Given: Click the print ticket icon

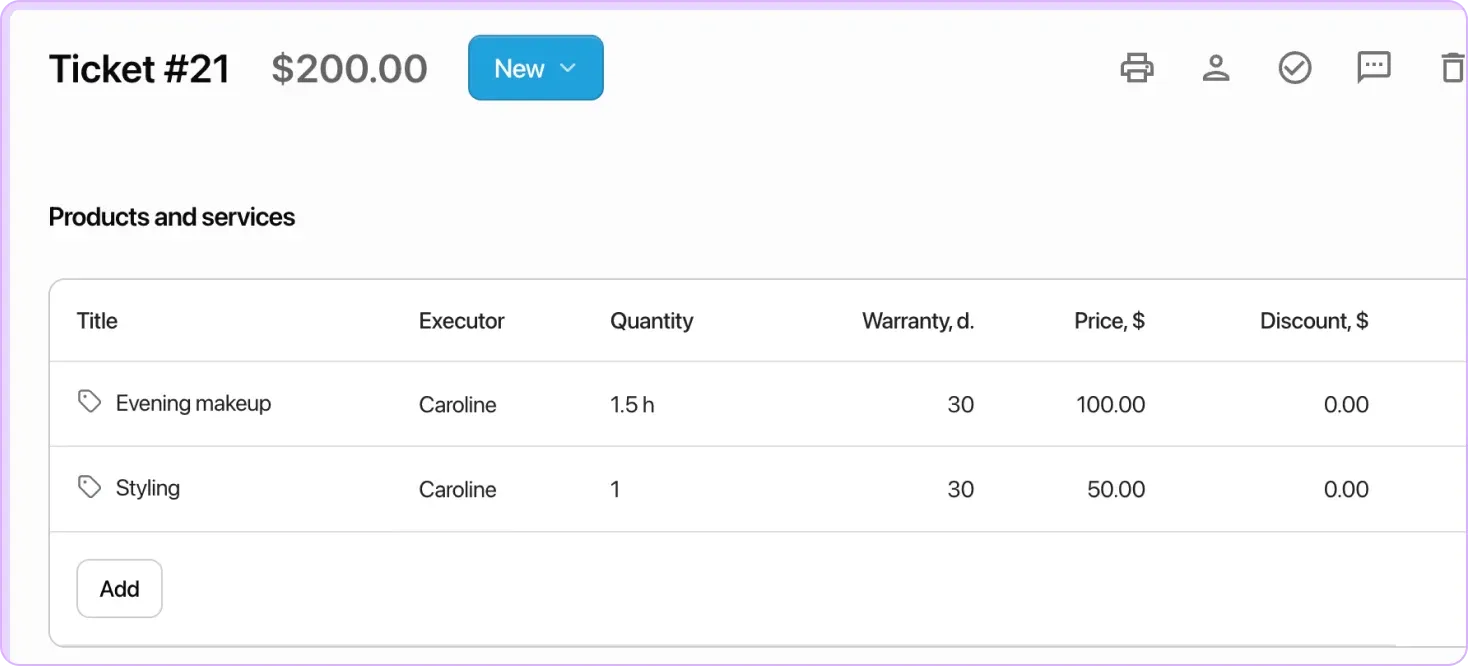Looking at the screenshot, I should pyautogui.click(x=1137, y=67).
